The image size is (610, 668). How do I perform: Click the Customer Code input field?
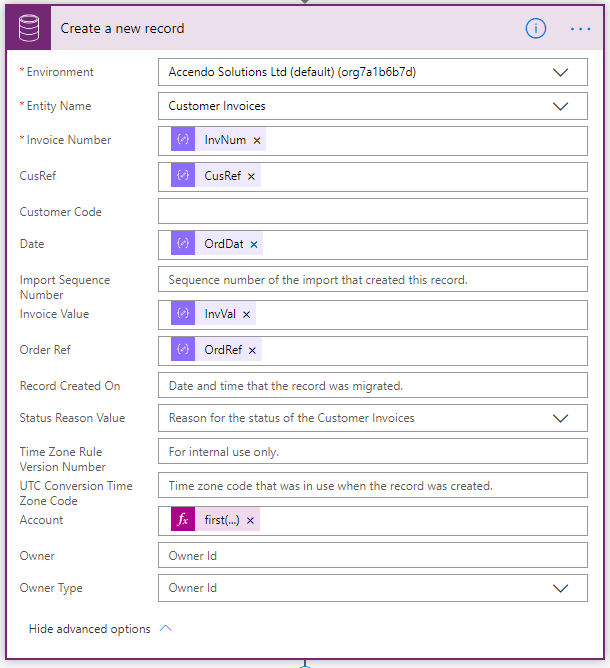point(372,211)
